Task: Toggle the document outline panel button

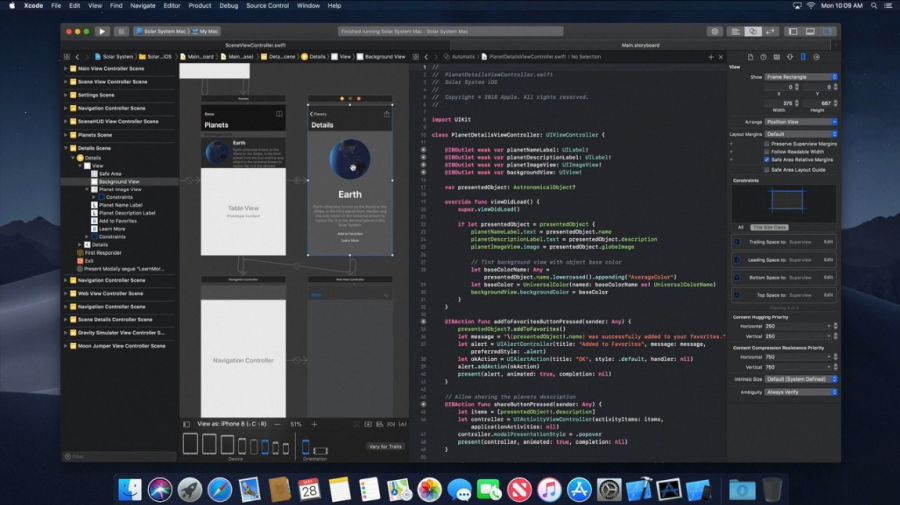Action: pos(187,424)
